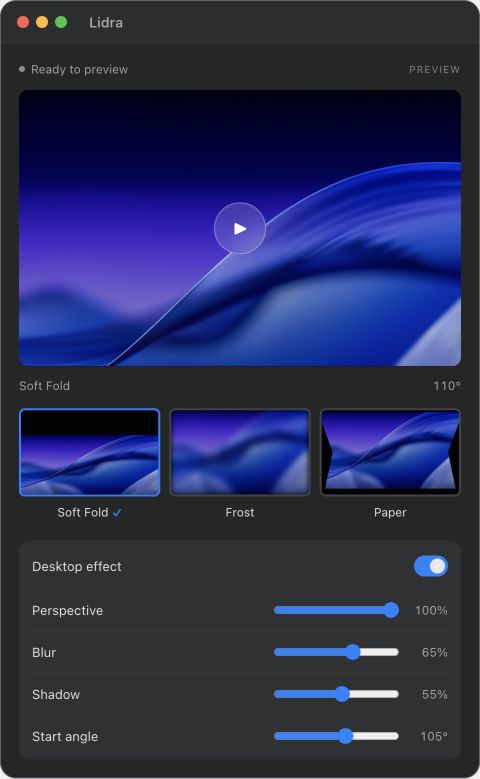
Task: Click the 105° Start angle value
Action: [434, 736]
